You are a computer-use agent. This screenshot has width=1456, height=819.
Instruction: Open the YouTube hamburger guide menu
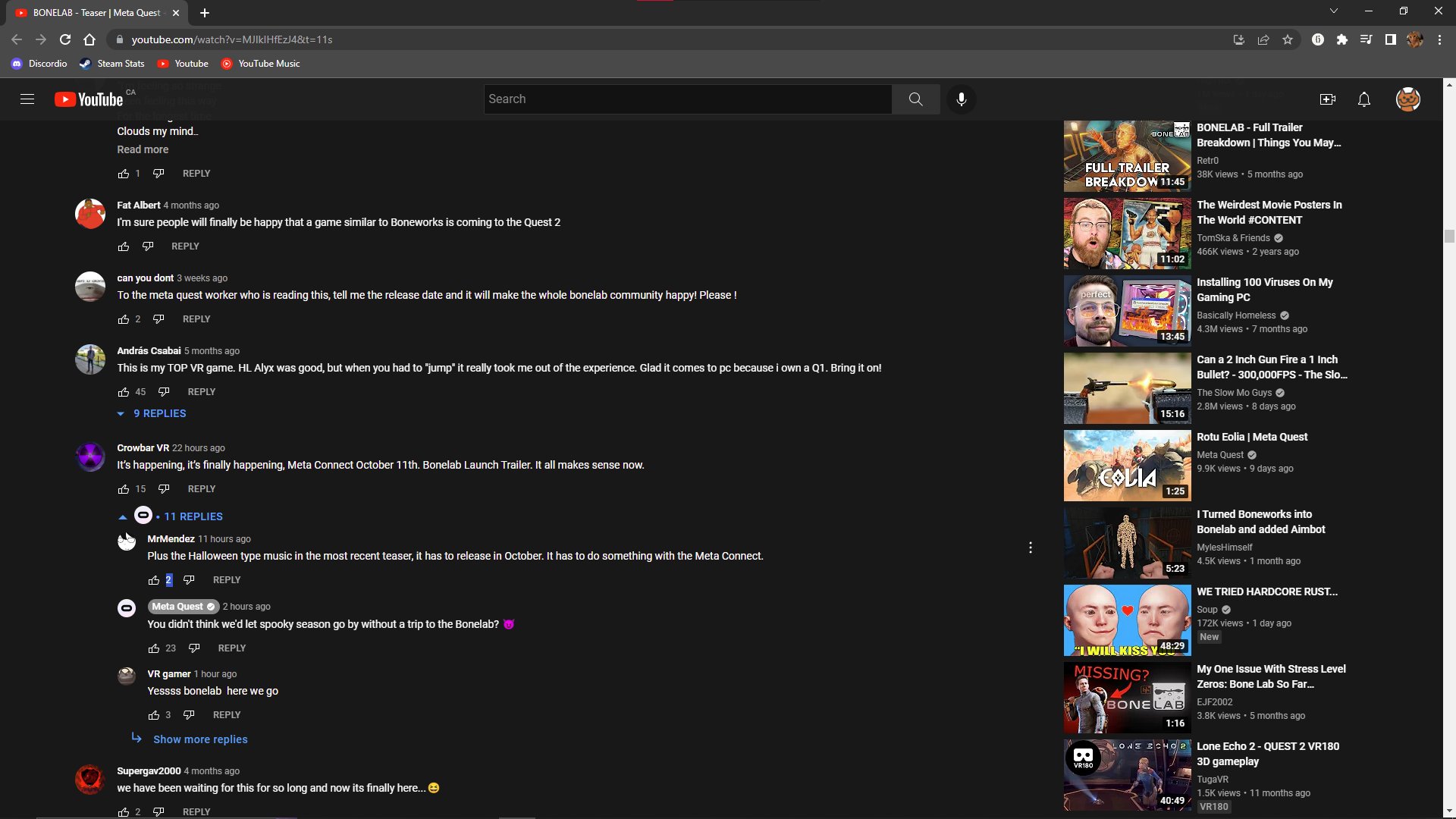coord(27,99)
